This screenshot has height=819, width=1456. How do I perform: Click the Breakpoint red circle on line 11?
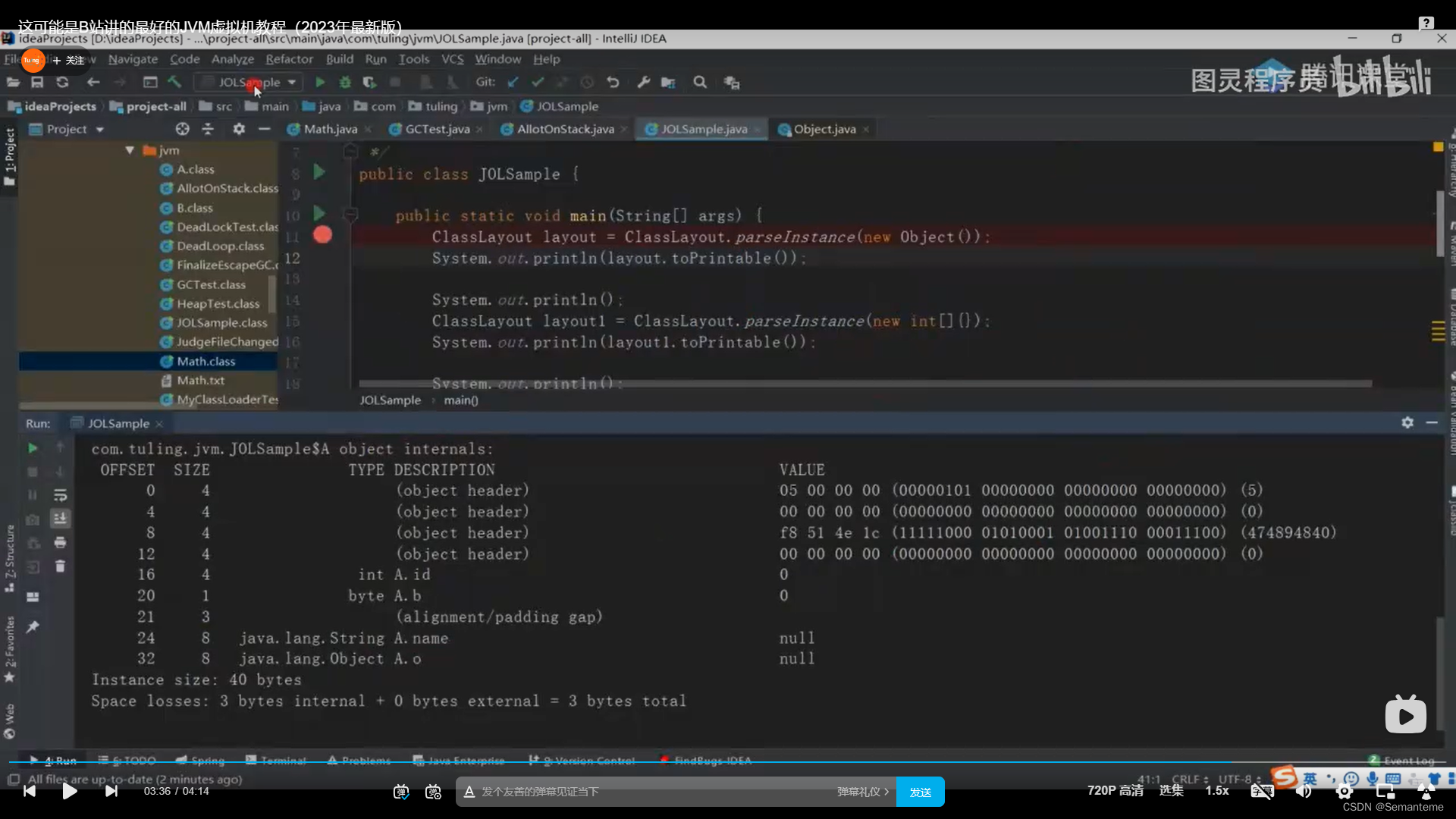click(322, 235)
